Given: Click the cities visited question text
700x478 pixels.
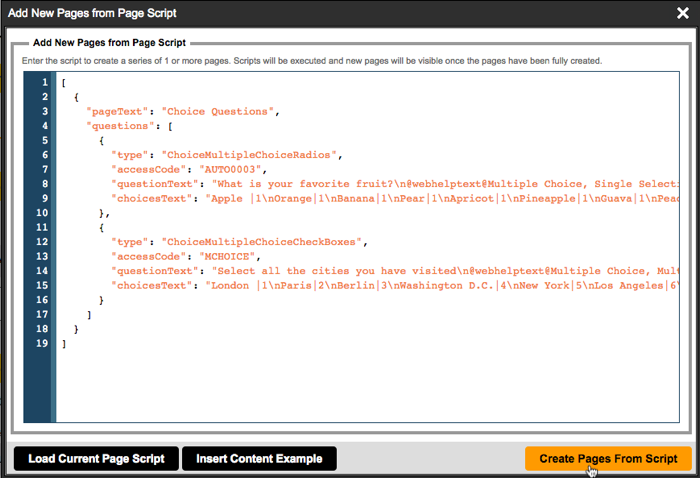Looking at the screenshot, I should coord(440,271).
